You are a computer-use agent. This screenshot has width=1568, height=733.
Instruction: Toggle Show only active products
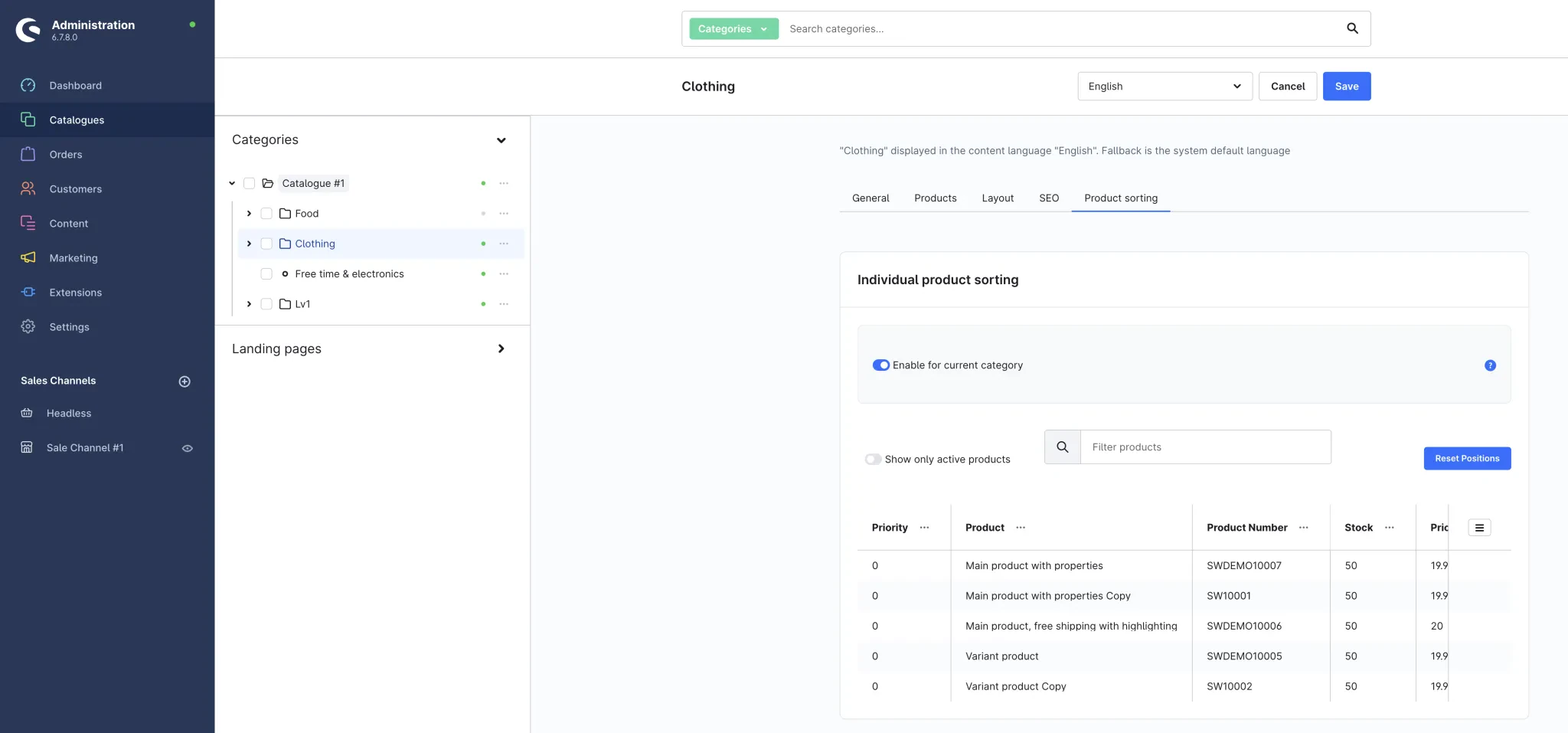[x=873, y=460]
